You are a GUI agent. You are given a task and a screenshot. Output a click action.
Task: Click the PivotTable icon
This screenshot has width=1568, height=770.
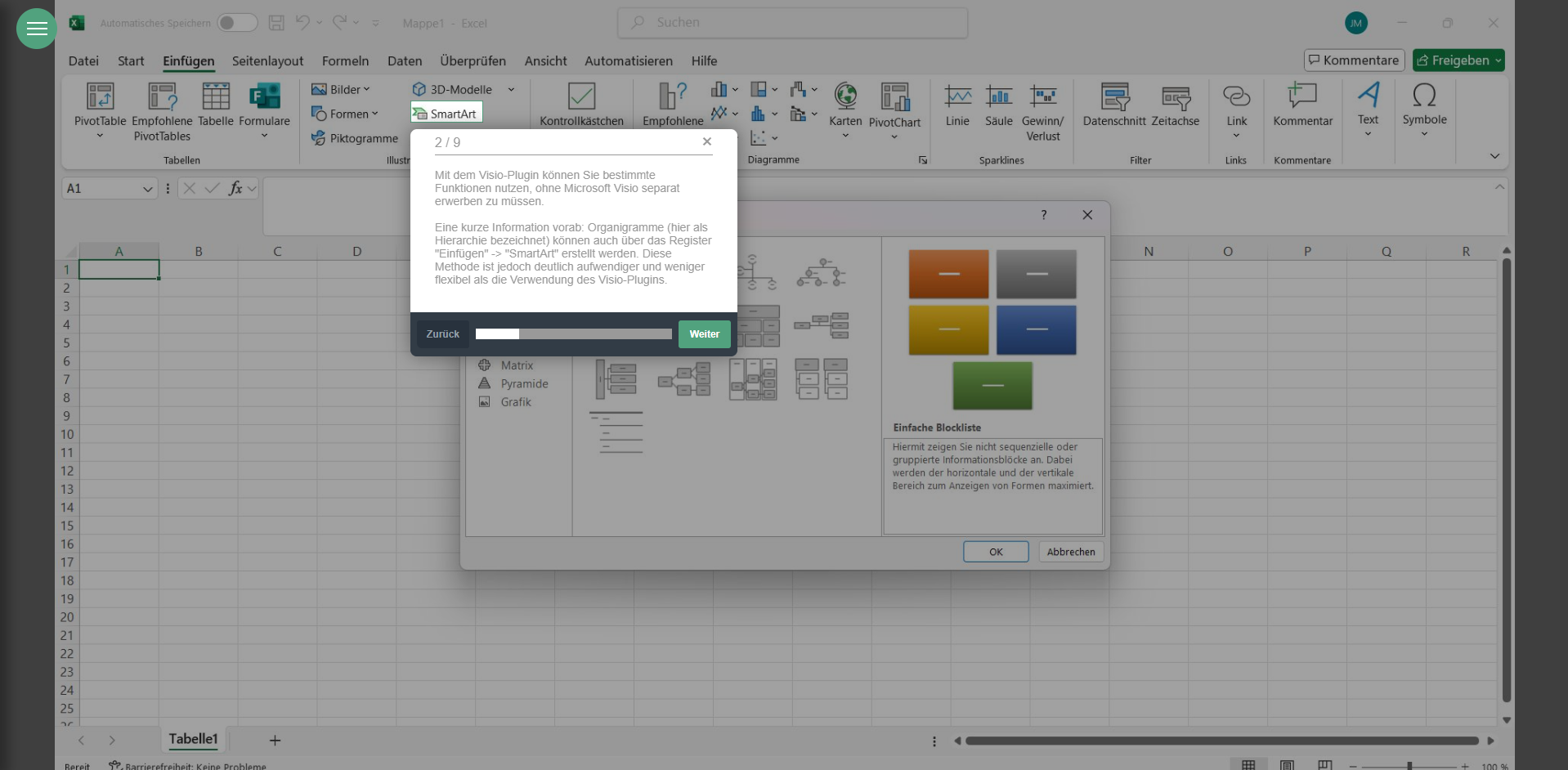point(100,96)
